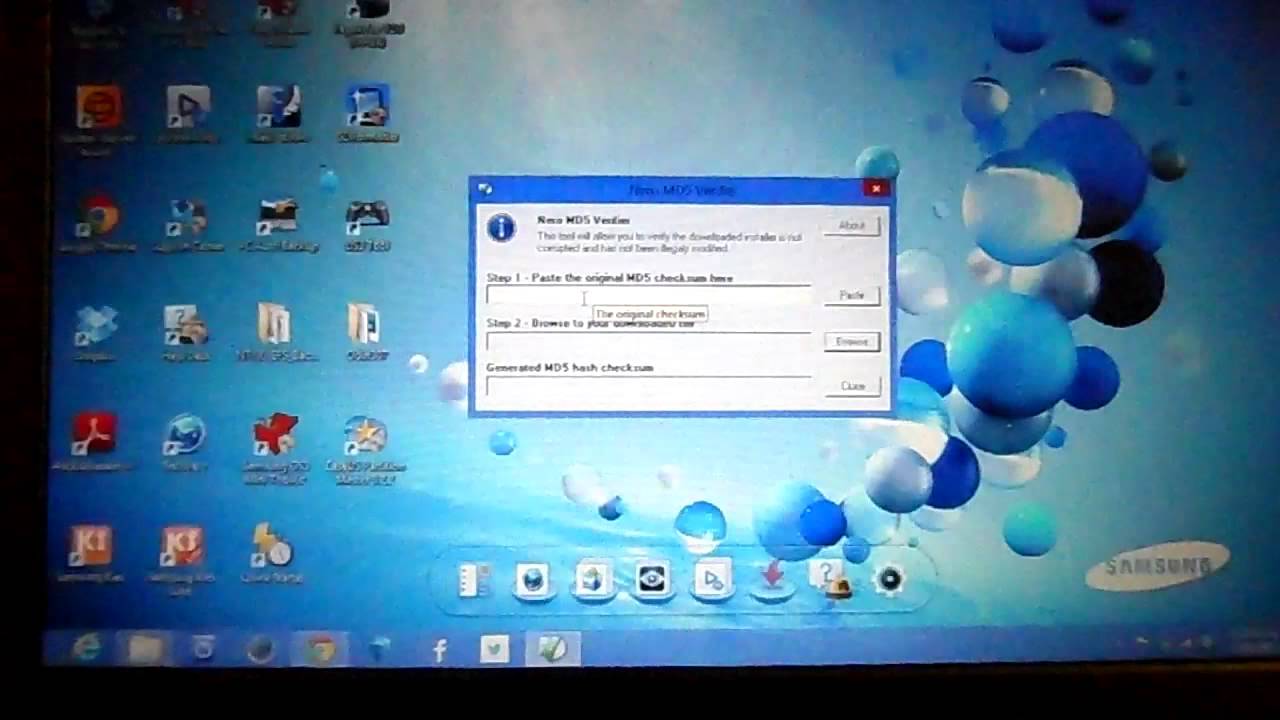Viewport: 1280px width, 720px height.
Task: Open the play-triangle media desktop shortcut
Action: tap(187, 108)
